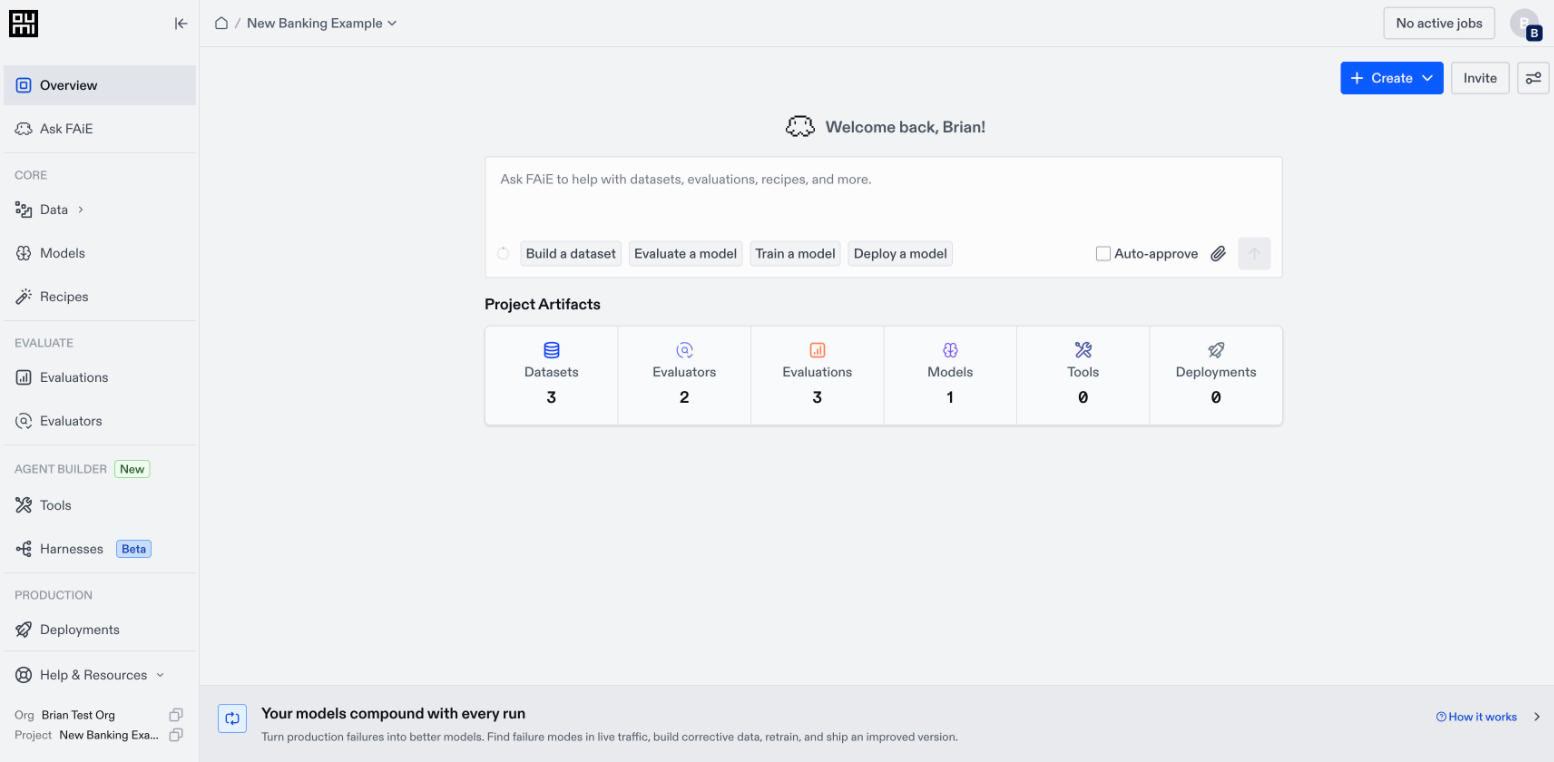Screen dimensions: 1554x762
Task: Click Train a model suggestion
Action: tap(795, 254)
